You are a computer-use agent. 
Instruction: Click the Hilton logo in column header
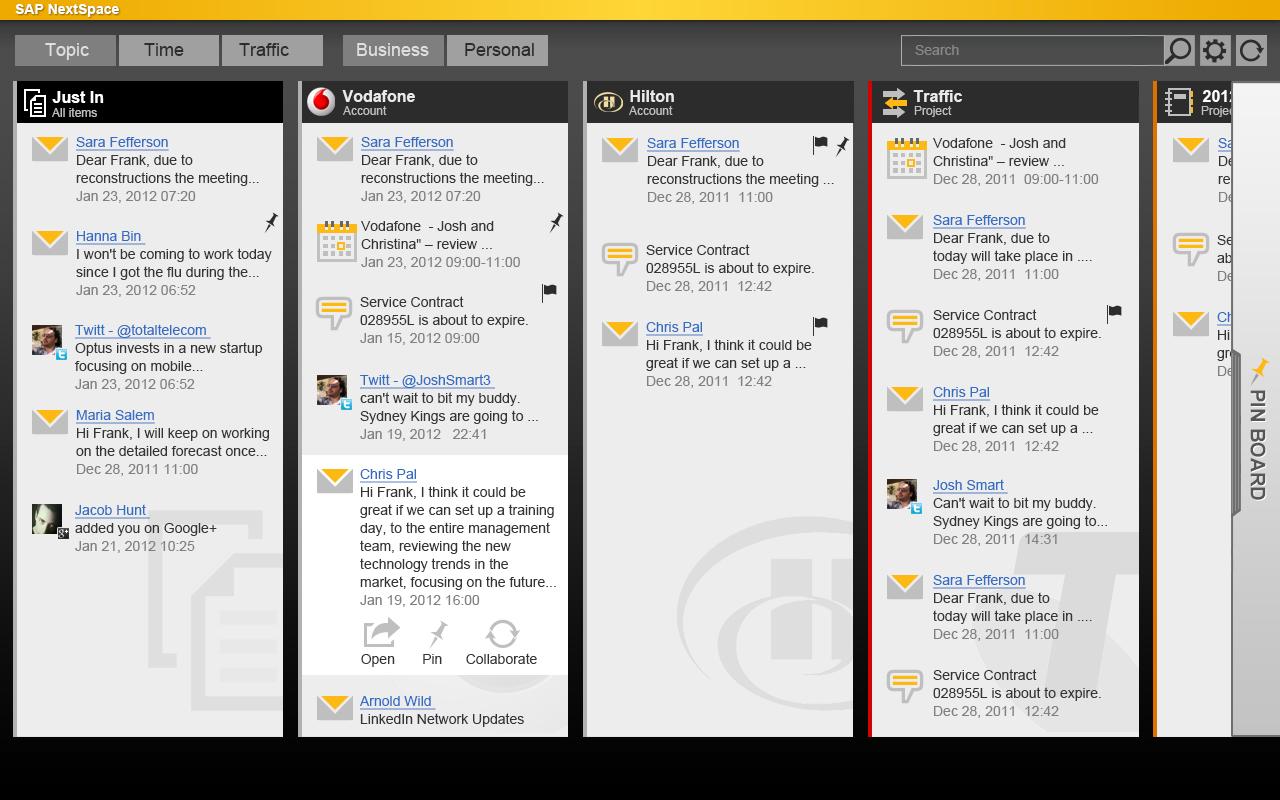tap(608, 102)
